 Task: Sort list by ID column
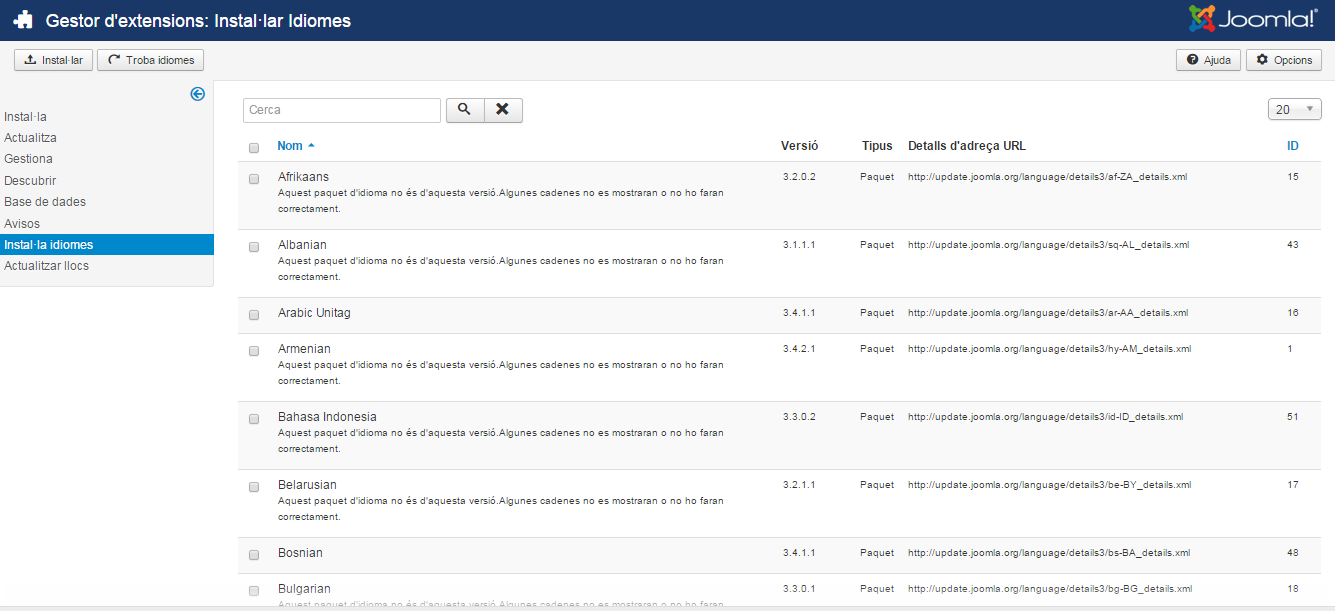click(1292, 146)
